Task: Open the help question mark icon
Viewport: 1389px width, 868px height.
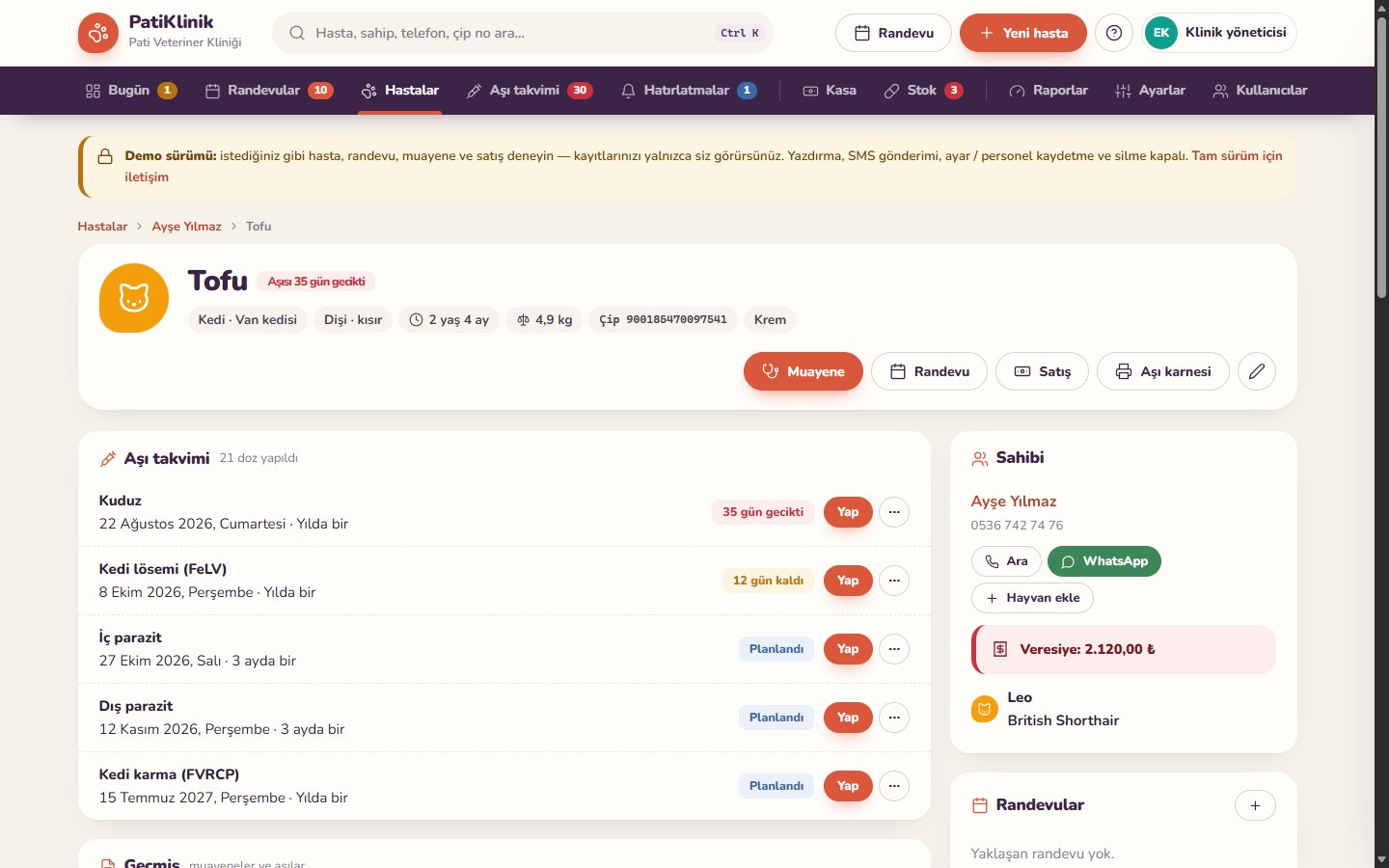Action: coord(1113,33)
